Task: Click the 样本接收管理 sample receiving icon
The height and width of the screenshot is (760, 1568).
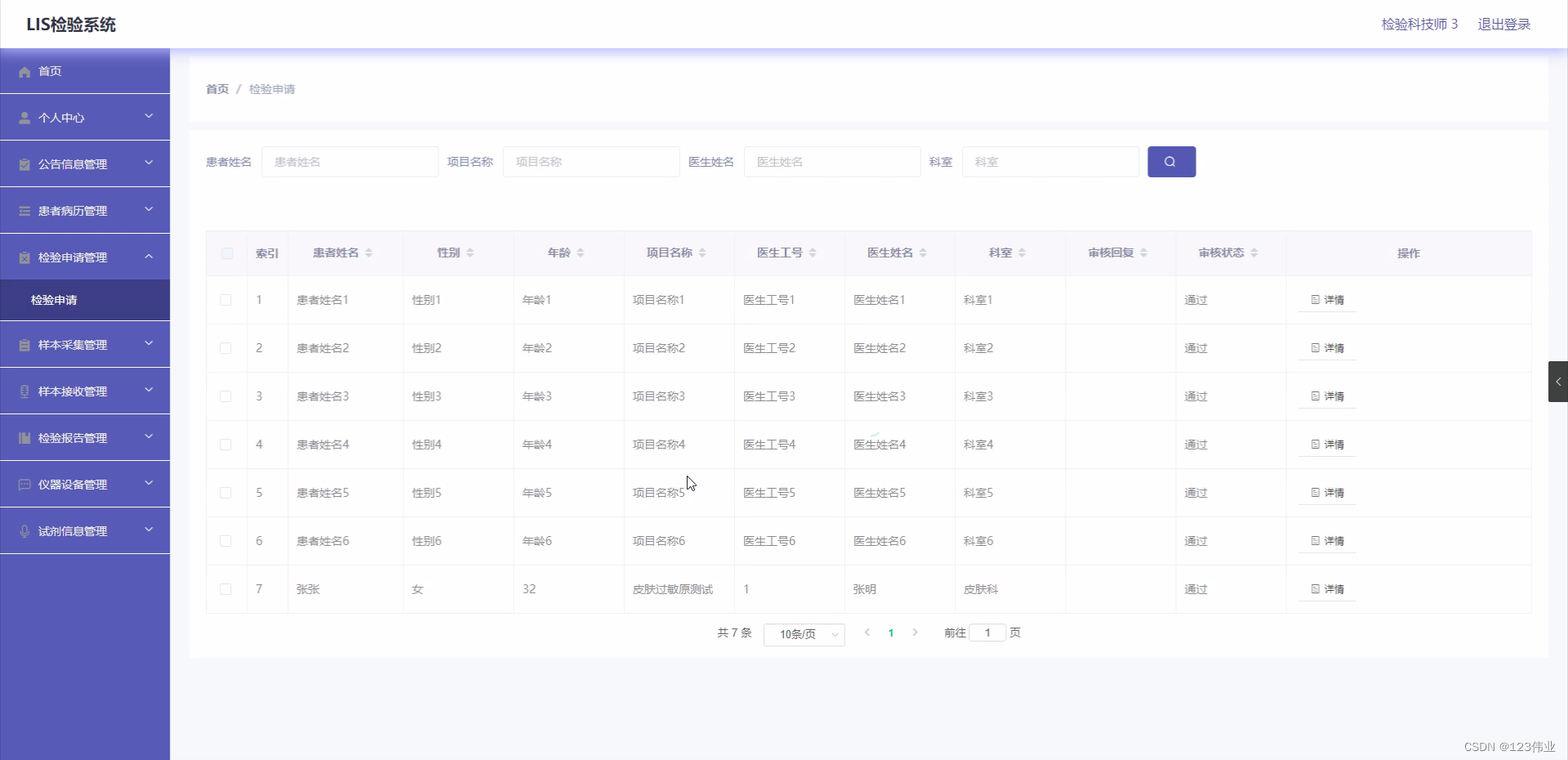Action: coord(24,391)
